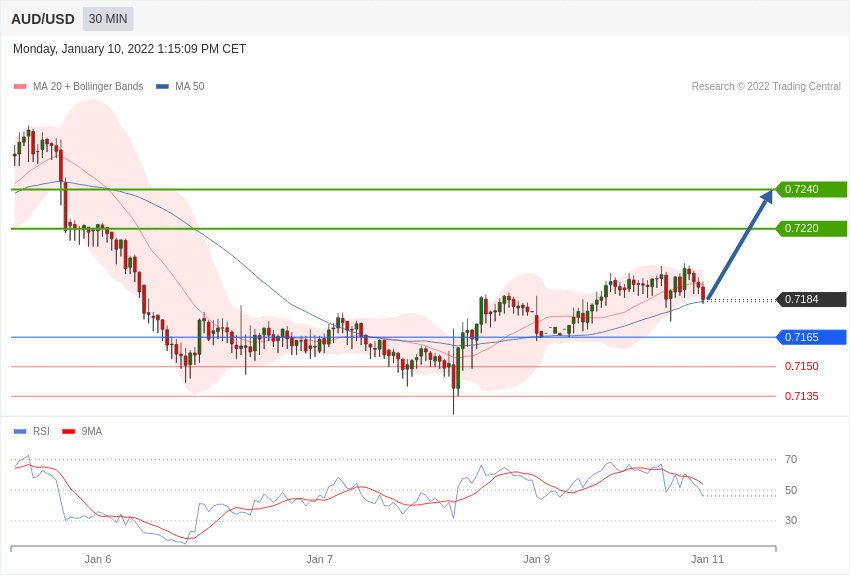This screenshot has height=576, width=850.
Task: Click the Jan 6 date axis label
Action: pyautogui.click(x=98, y=559)
